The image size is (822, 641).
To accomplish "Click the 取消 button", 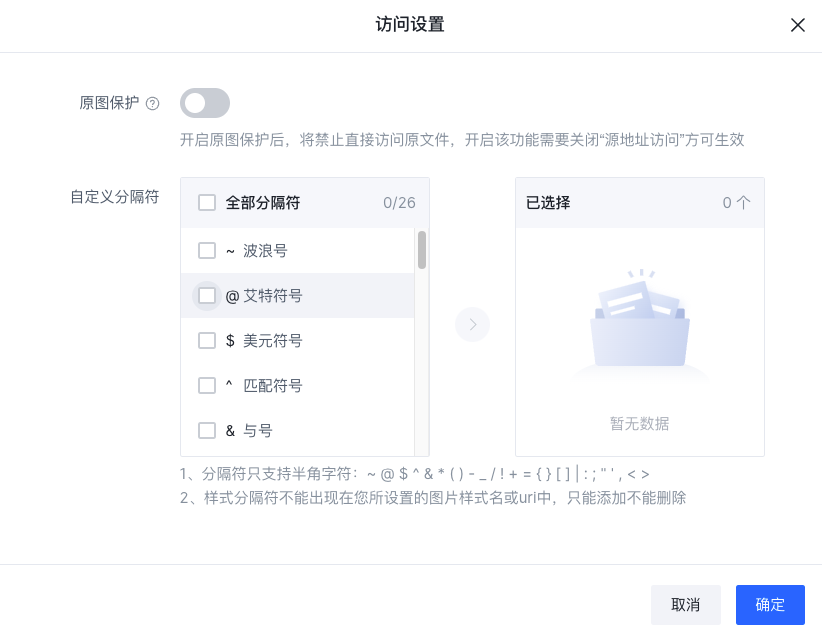I will (686, 605).
